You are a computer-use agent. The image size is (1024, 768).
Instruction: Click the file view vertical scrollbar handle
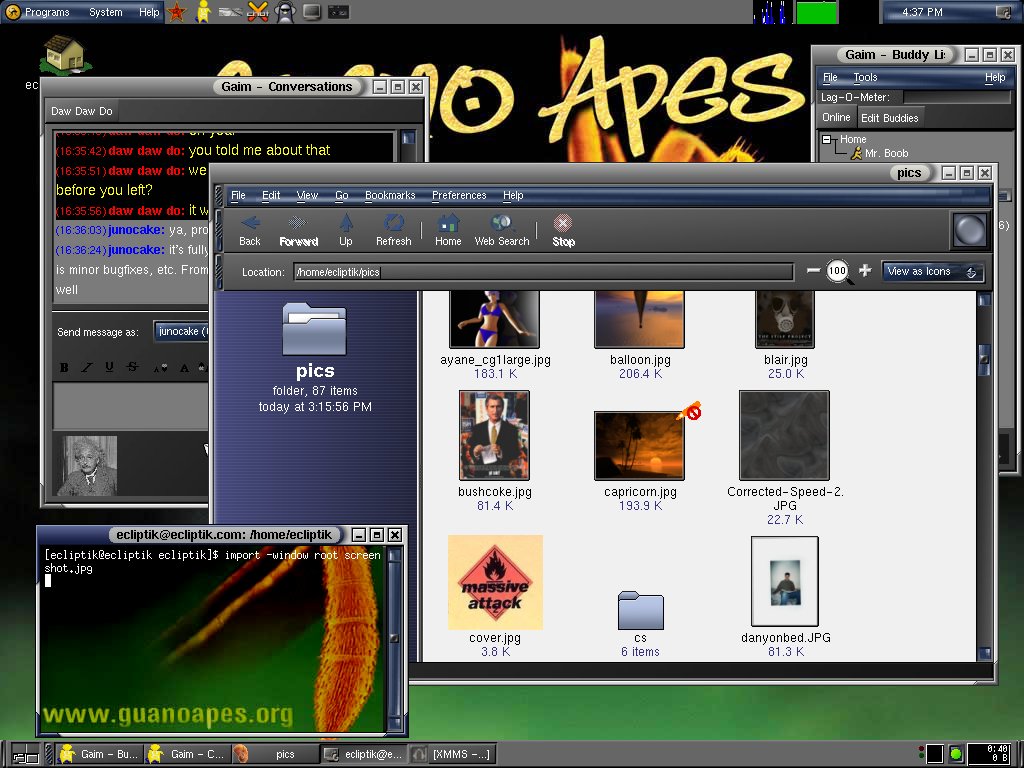pyautogui.click(x=984, y=358)
